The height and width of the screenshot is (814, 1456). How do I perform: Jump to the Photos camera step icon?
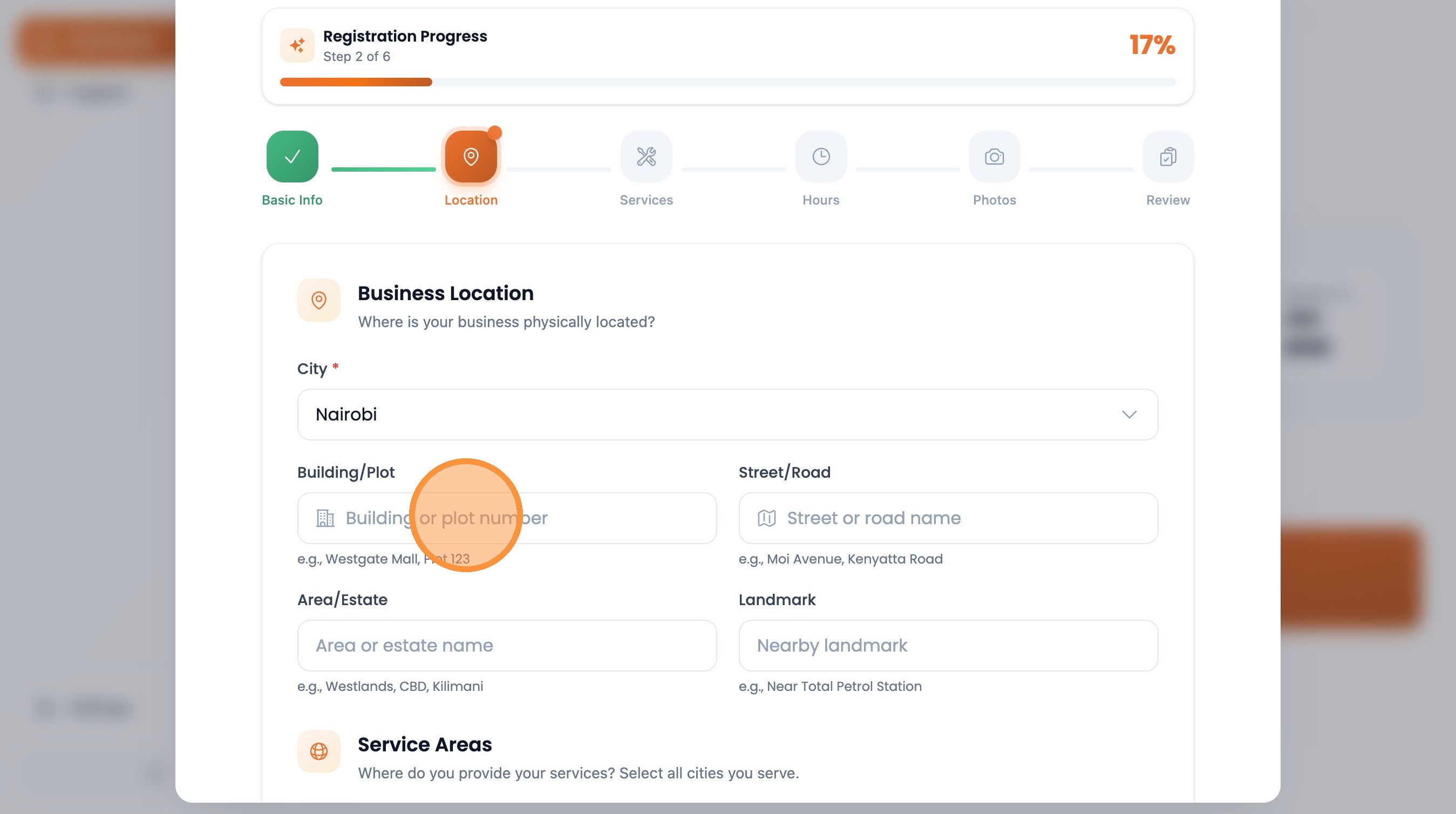coord(994,157)
